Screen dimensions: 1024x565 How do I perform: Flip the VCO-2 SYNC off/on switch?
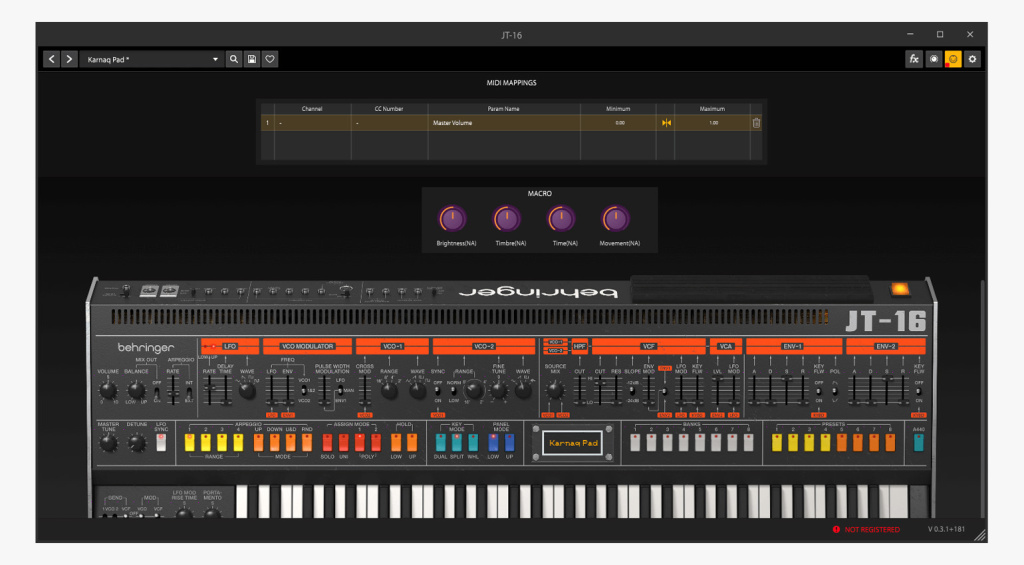tap(437, 391)
